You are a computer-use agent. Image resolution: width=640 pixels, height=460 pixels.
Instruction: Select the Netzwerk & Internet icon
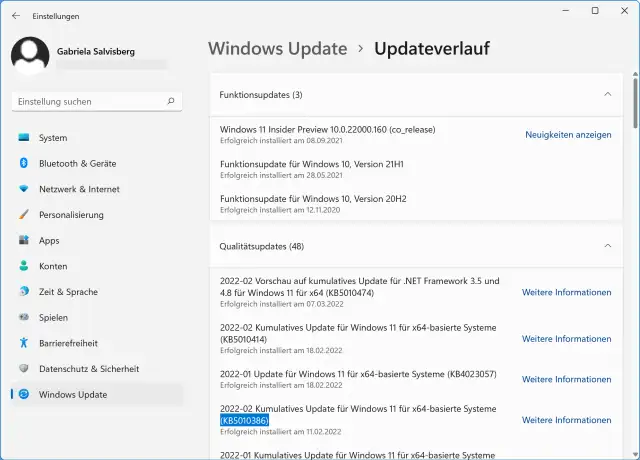(23, 189)
